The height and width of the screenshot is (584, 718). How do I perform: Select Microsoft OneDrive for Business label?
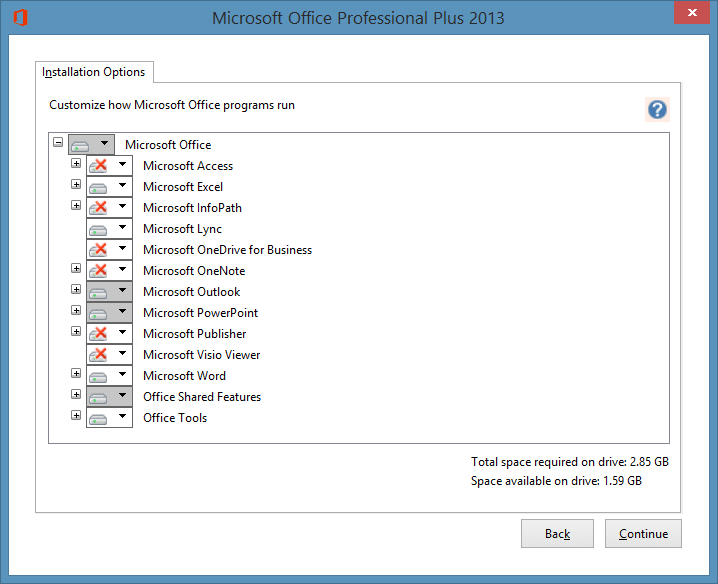pos(227,250)
